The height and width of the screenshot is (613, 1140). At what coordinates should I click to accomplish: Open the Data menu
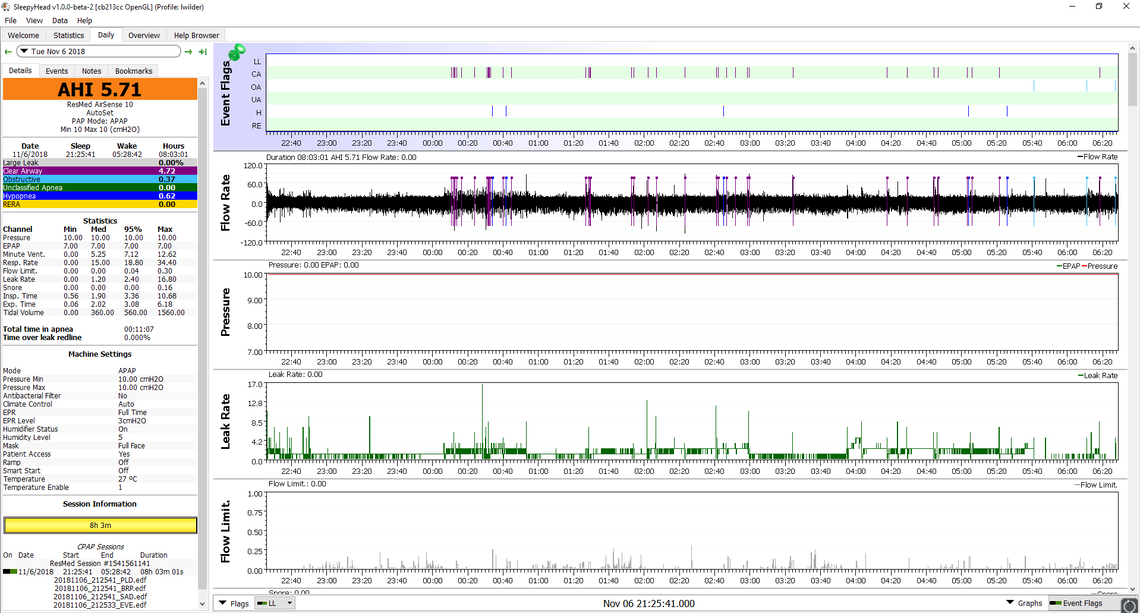pyautogui.click(x=60, y=20)
